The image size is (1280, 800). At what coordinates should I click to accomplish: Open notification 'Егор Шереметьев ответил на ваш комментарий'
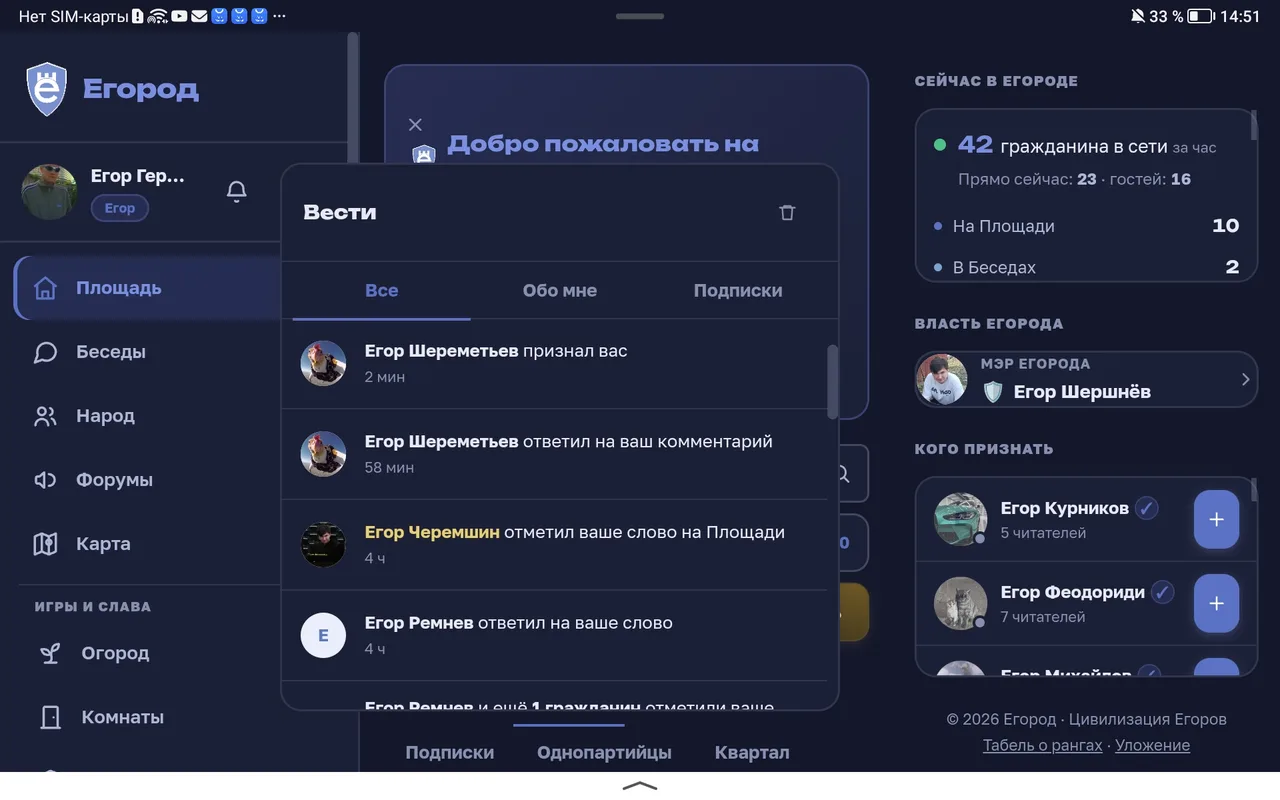pos(555,454)
